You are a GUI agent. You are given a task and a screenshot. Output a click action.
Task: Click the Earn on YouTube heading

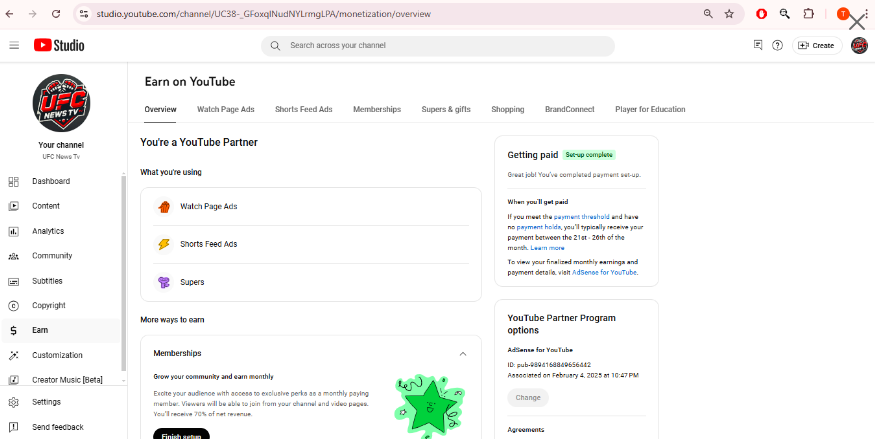coord(190,82)
